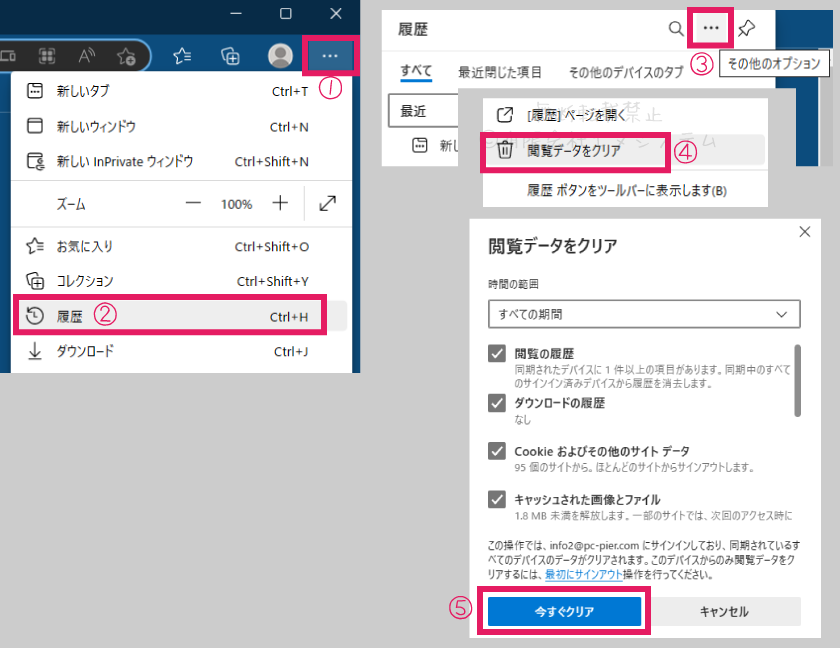This screenshot has width=840, height=648.
Task: Open the 時間の範囲 dropdown
Action: 644,314
